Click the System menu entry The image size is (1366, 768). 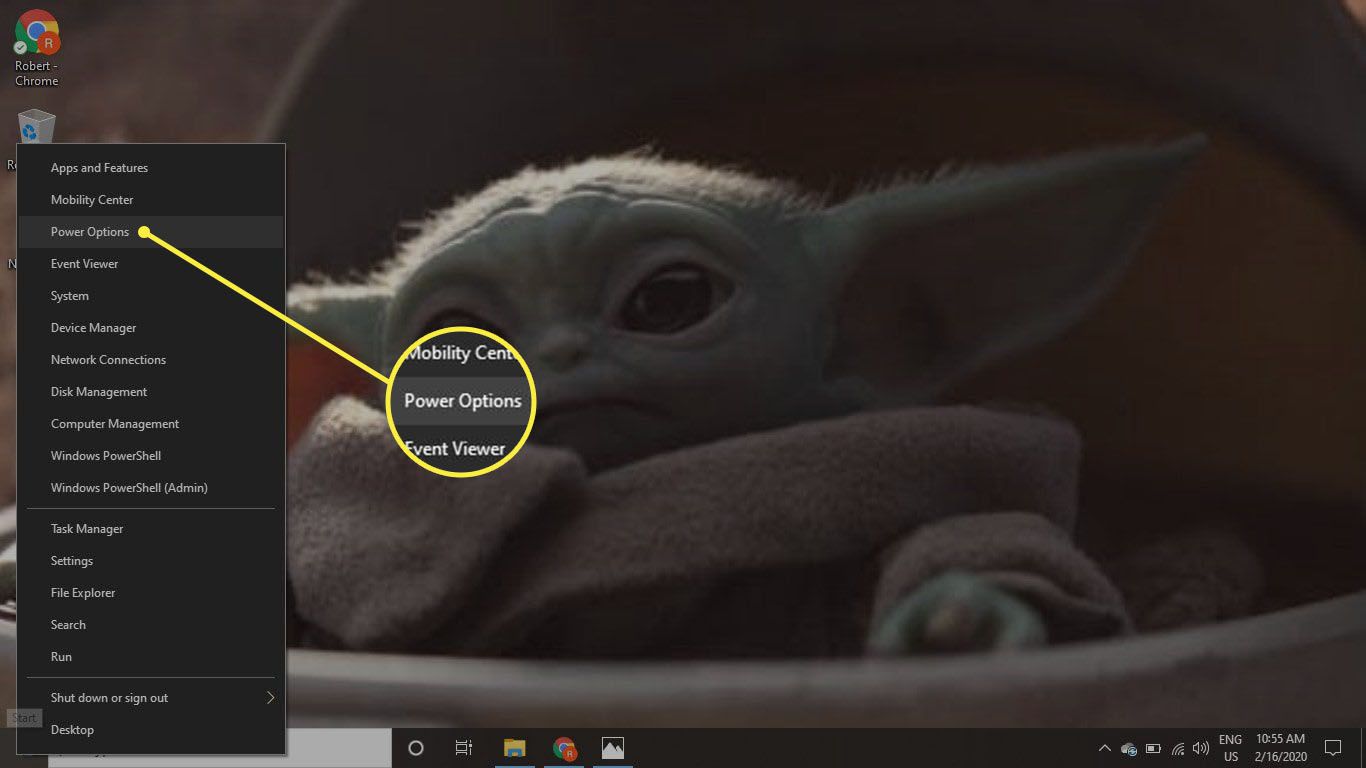pyautogui.click(x=151, y=296)
